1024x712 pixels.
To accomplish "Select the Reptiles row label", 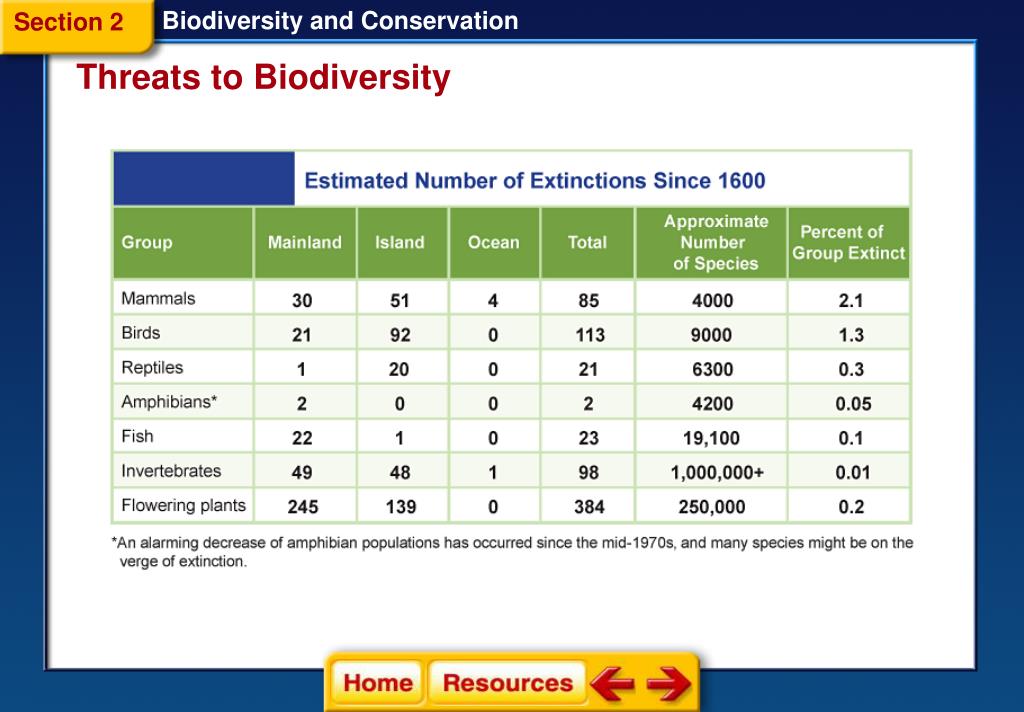I will (152, 368).
